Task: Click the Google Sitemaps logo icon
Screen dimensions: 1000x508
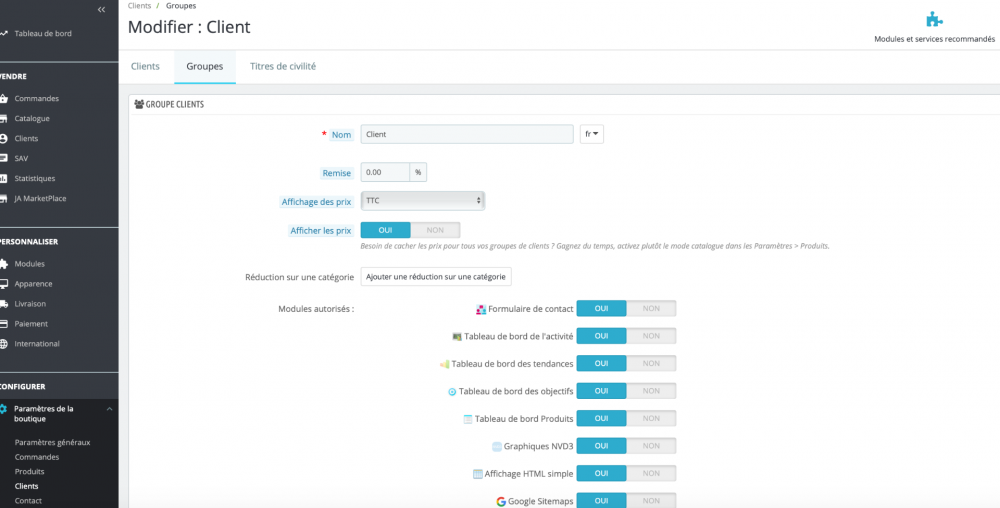Action: pyautogui.click(x=501, y=502)
